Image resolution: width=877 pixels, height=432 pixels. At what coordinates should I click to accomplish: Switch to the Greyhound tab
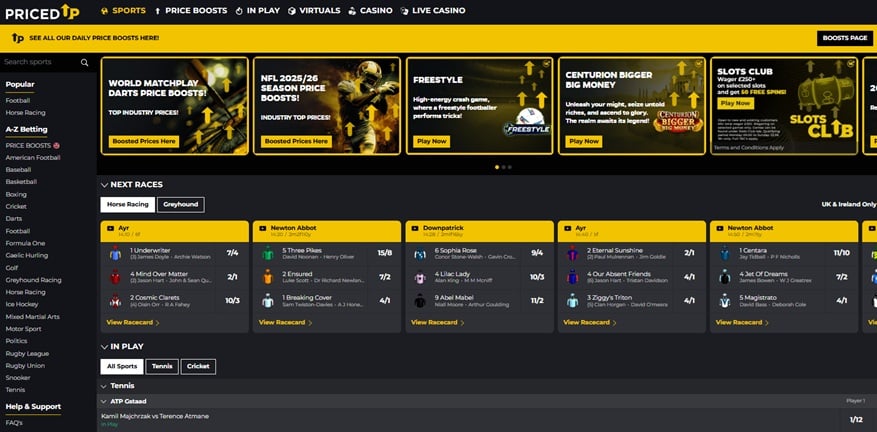181,205
